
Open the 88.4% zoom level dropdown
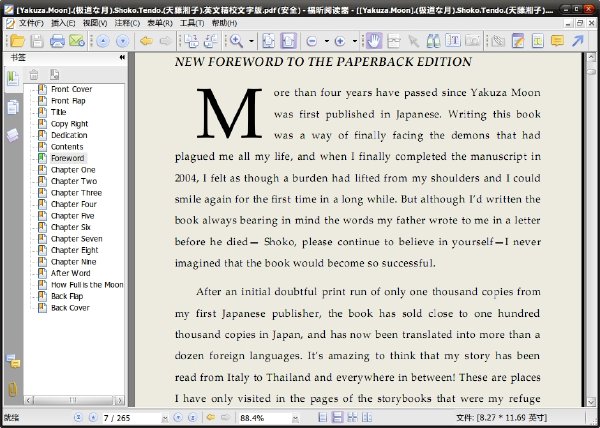[295, 418]
